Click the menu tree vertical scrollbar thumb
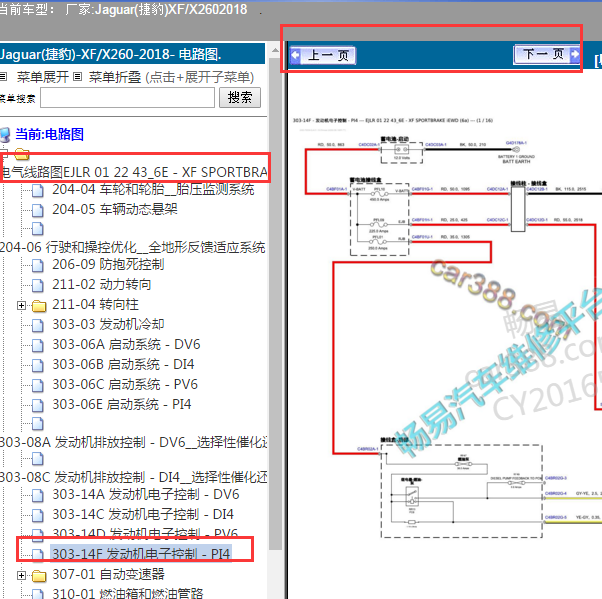 point(275,304)
